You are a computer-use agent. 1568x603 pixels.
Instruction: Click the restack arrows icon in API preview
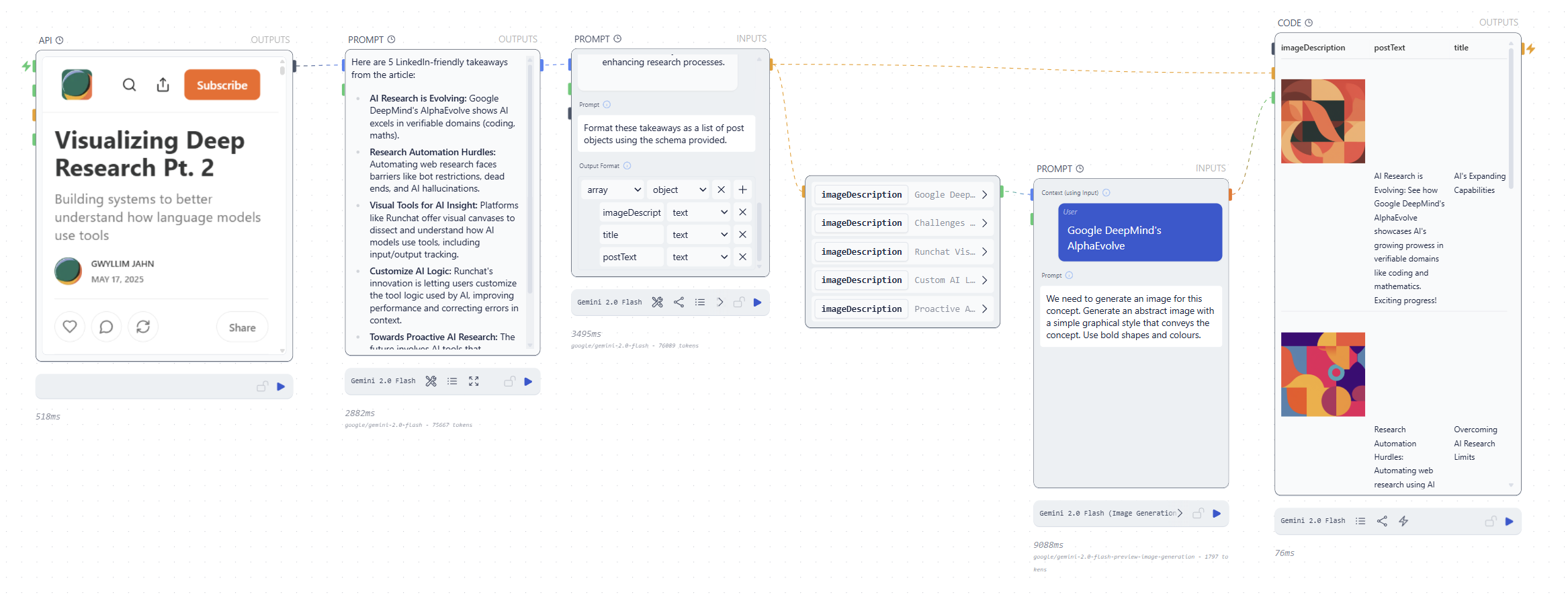(143, 327)
